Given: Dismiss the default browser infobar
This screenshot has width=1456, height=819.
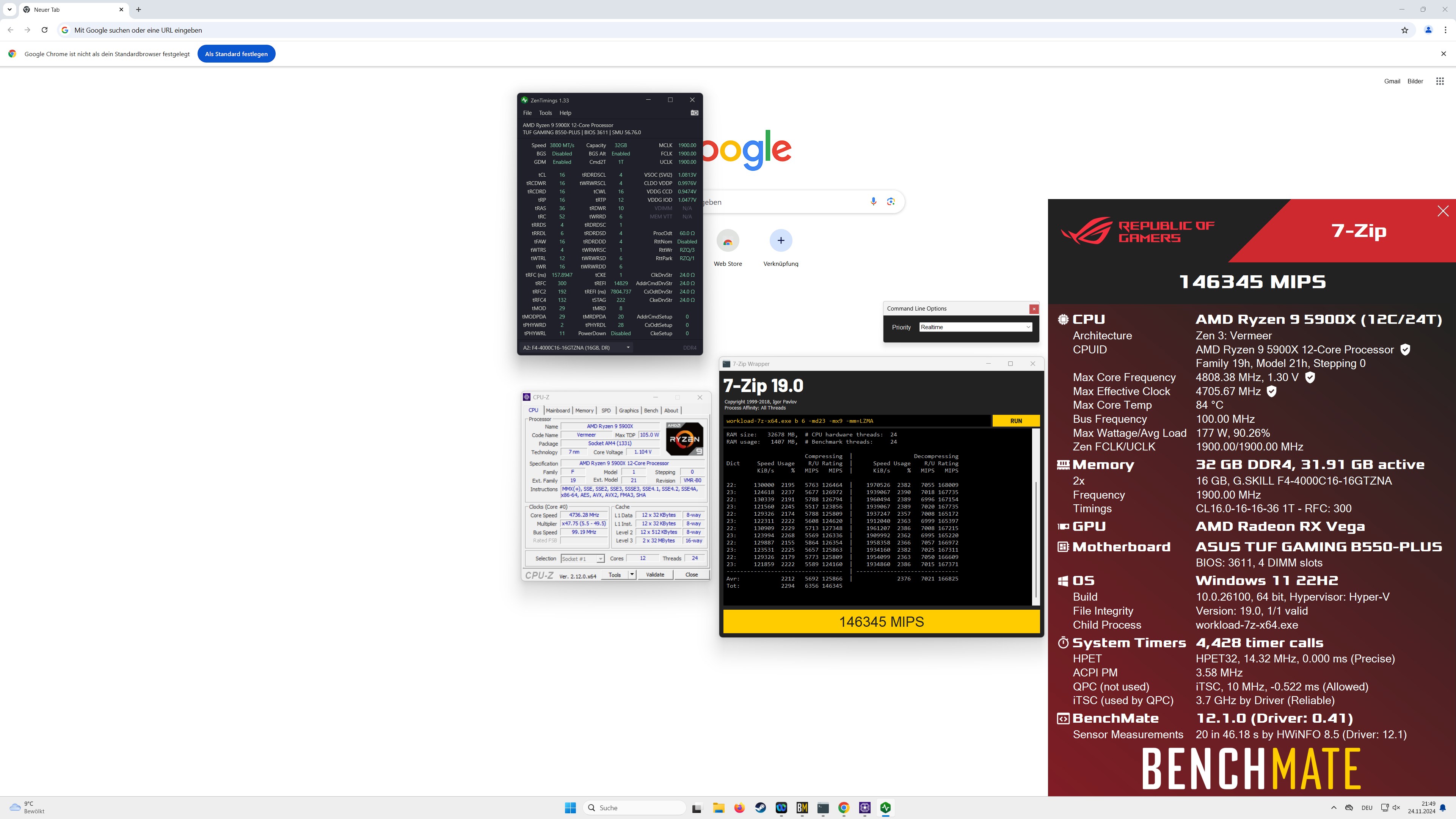Looking at the screenshot, I should [x=1443, y=54].
